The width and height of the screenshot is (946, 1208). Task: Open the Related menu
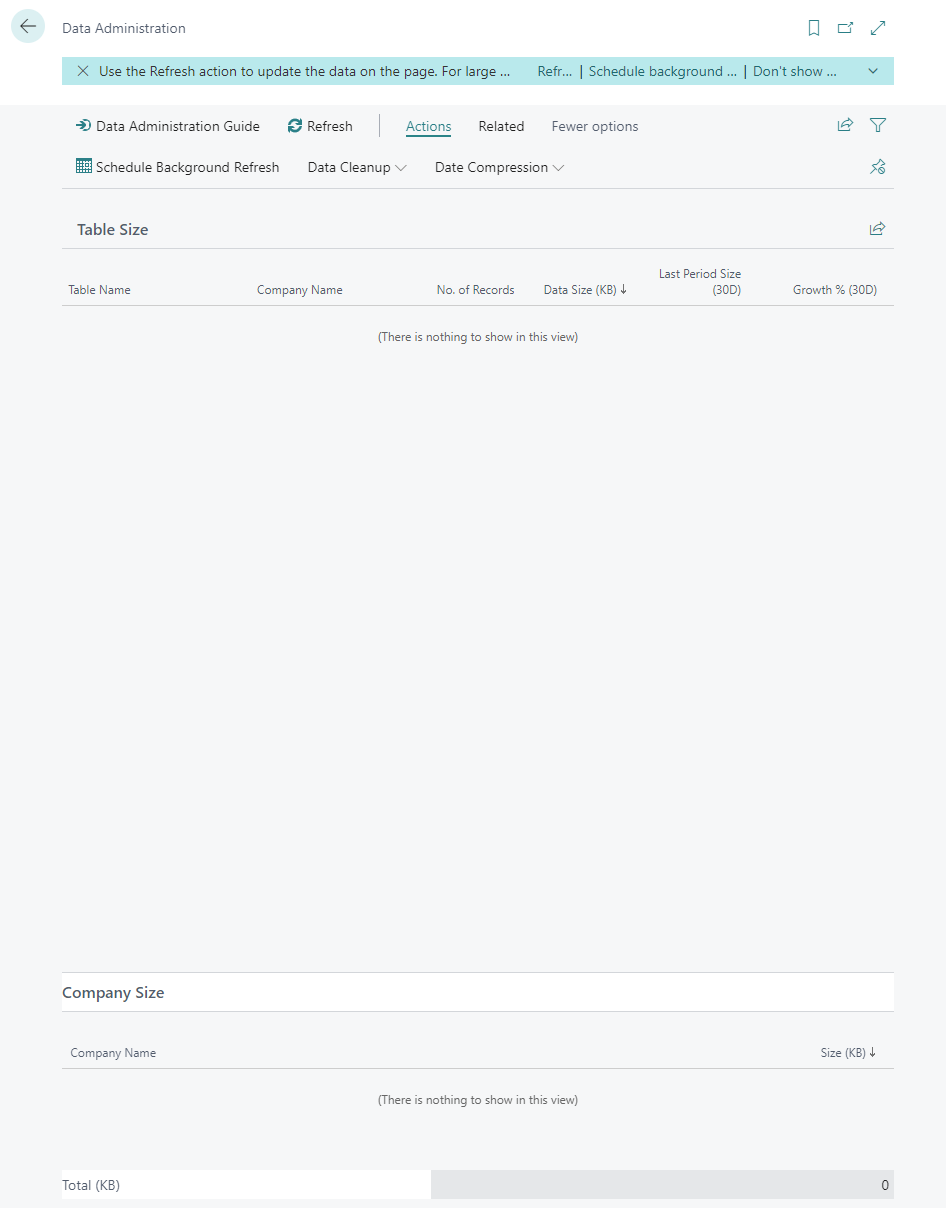point(501,126)
